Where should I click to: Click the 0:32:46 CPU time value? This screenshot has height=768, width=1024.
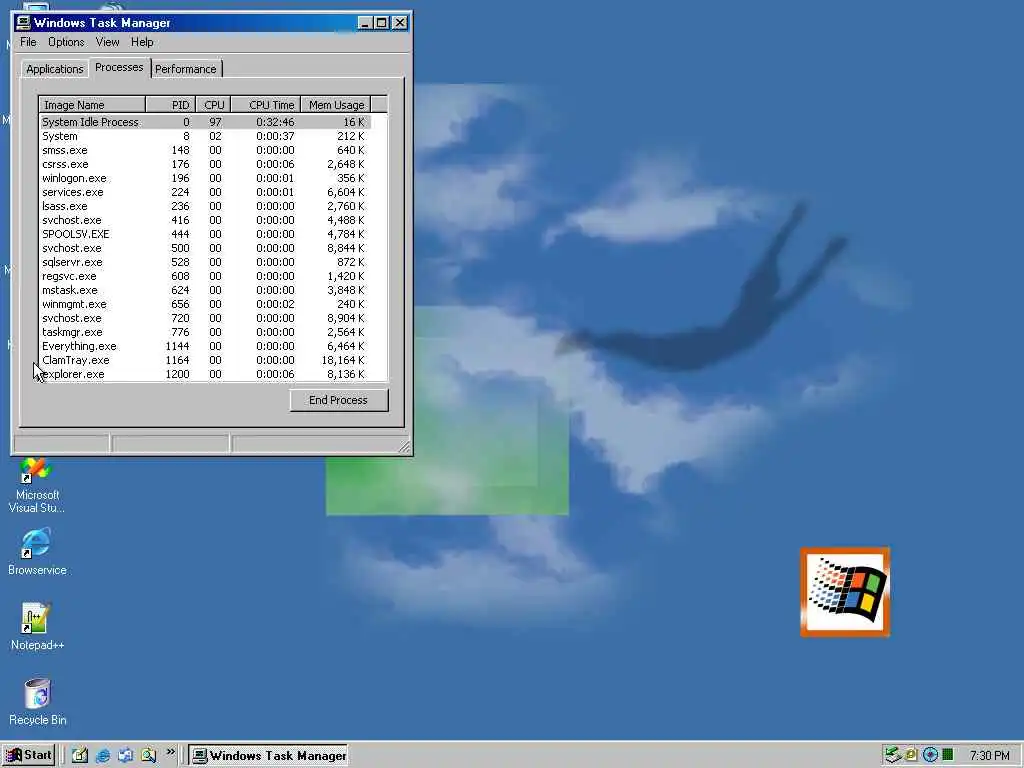275,122
